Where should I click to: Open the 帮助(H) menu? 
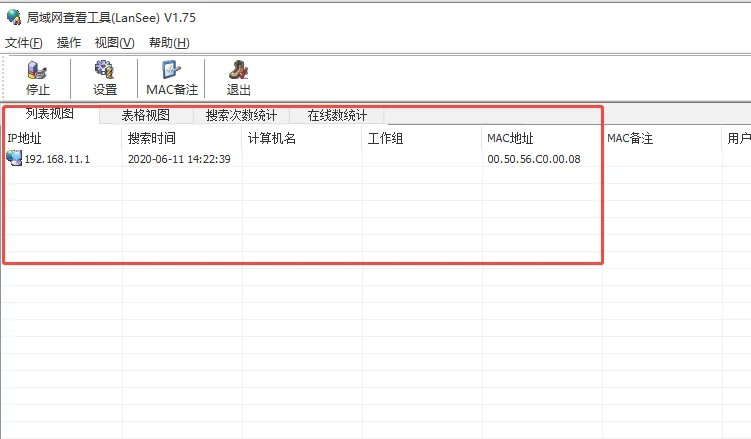click(169, 43)
